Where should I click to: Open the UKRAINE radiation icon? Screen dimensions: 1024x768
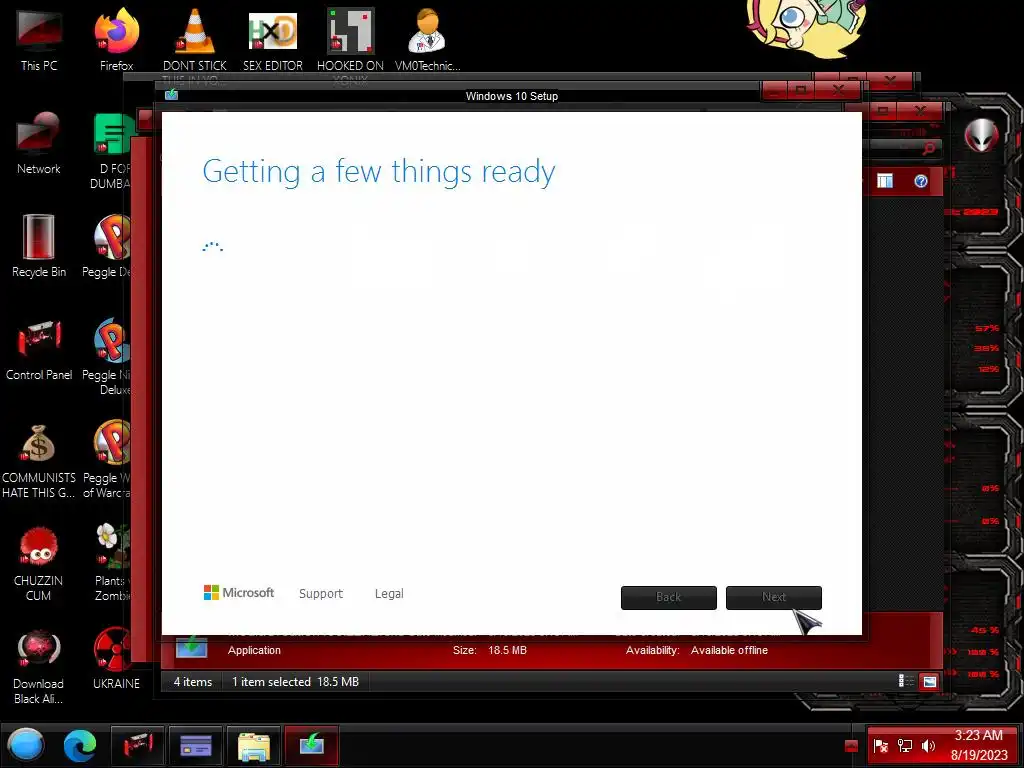pos(116,658)
